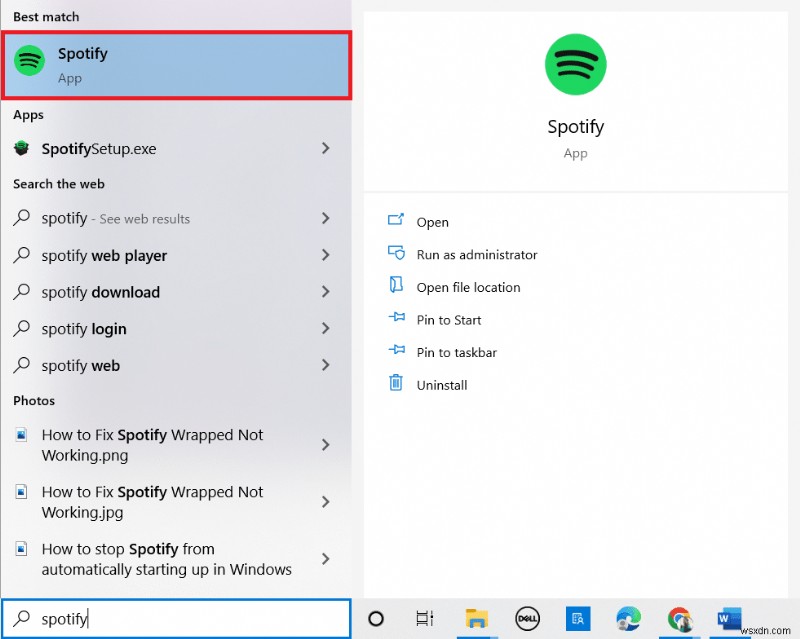This screenshot has width=800, height=639.
Task: Open the blue translator app on taskbar
Action: click(578, 619)
